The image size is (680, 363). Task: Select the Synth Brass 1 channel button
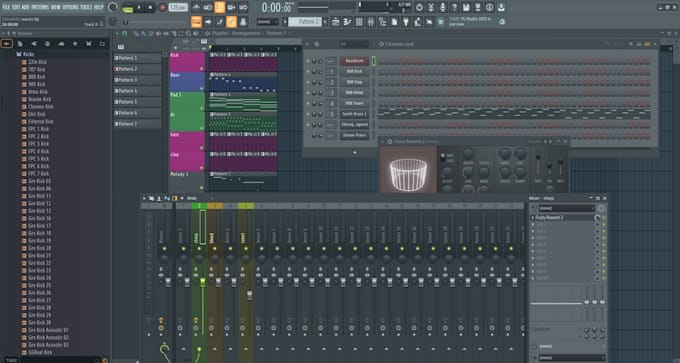[x=354, y=114]
